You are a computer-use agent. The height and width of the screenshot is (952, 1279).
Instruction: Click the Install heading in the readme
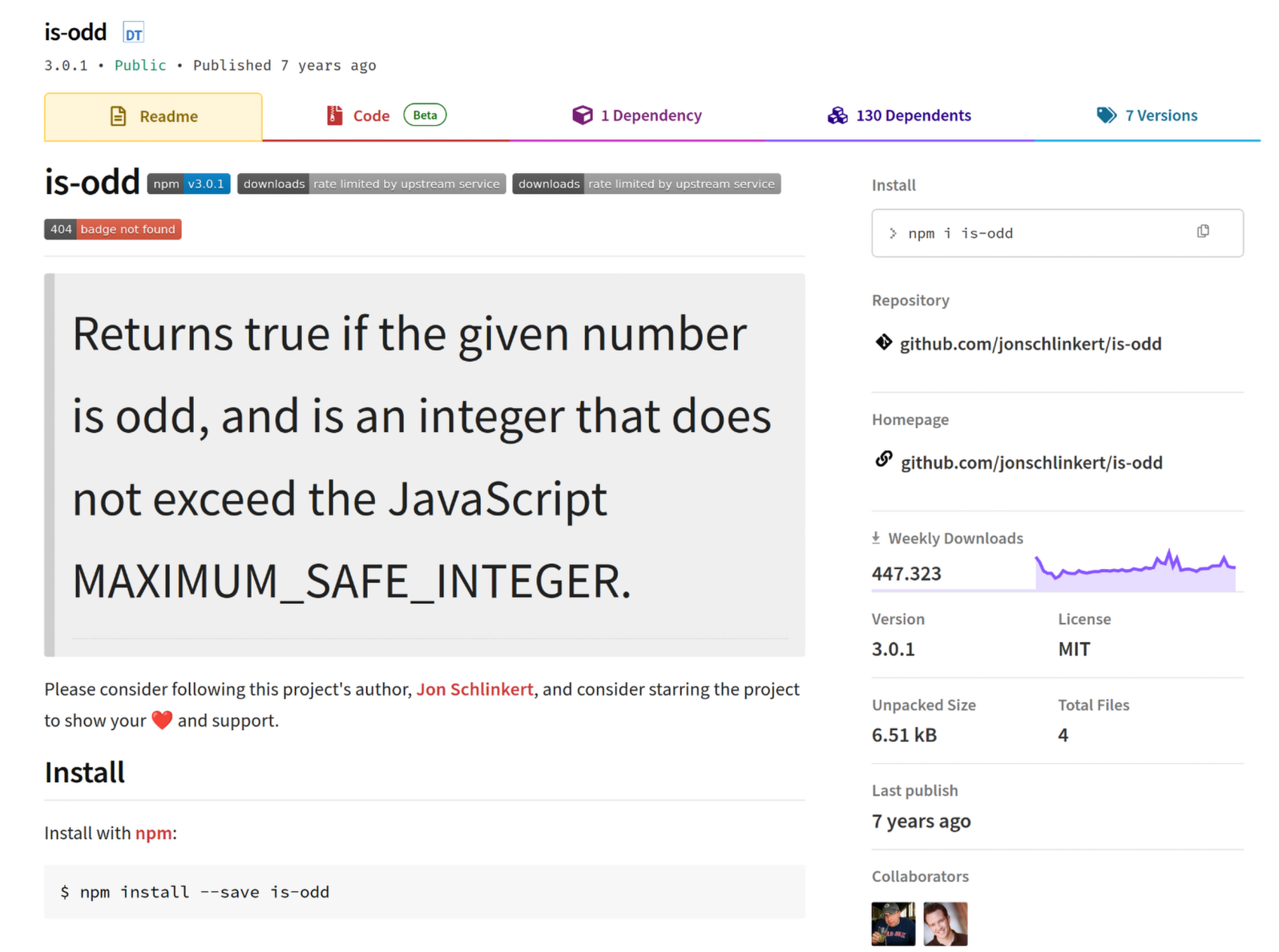coord(84,772)
